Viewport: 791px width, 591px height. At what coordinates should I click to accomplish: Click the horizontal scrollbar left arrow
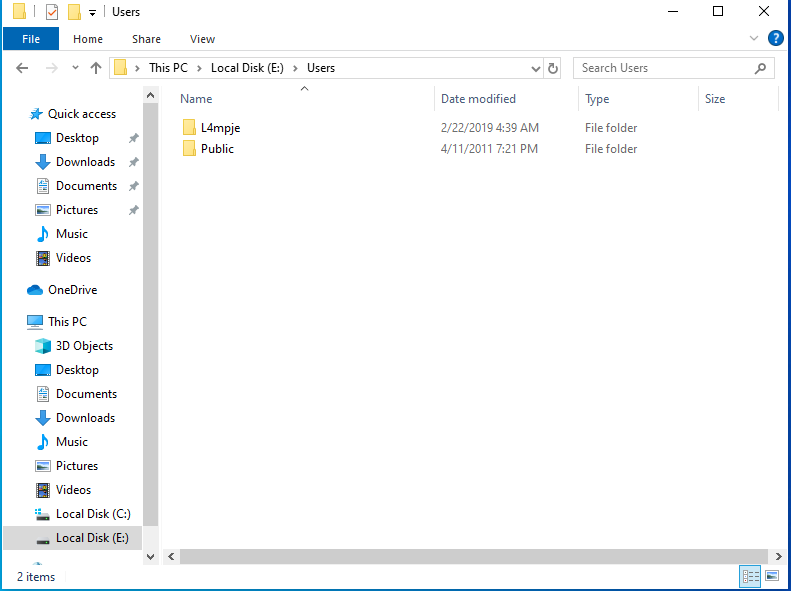point(172,557)
